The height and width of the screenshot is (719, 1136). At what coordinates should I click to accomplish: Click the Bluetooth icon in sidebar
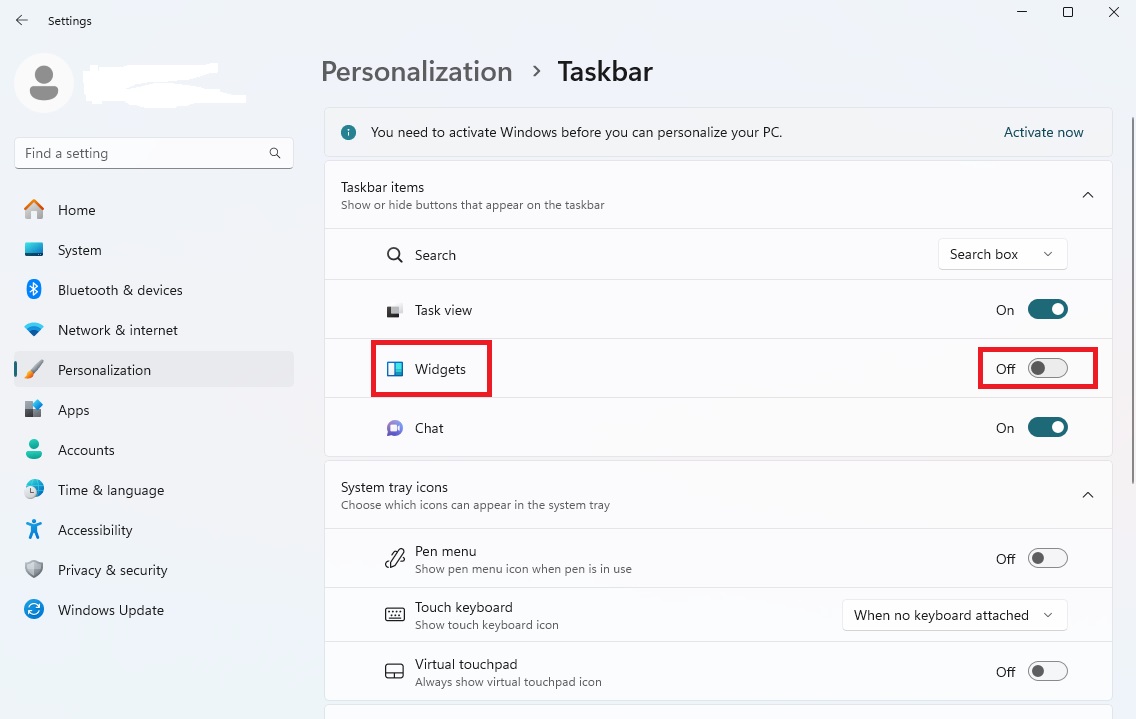(x=34, y=289)
